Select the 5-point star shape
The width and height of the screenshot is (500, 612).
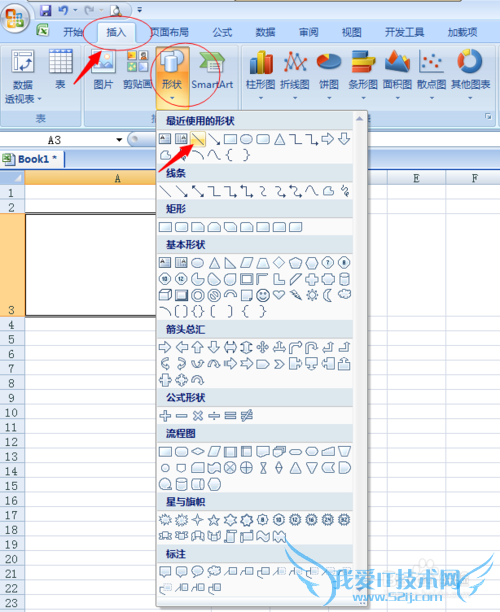[214, 519]
